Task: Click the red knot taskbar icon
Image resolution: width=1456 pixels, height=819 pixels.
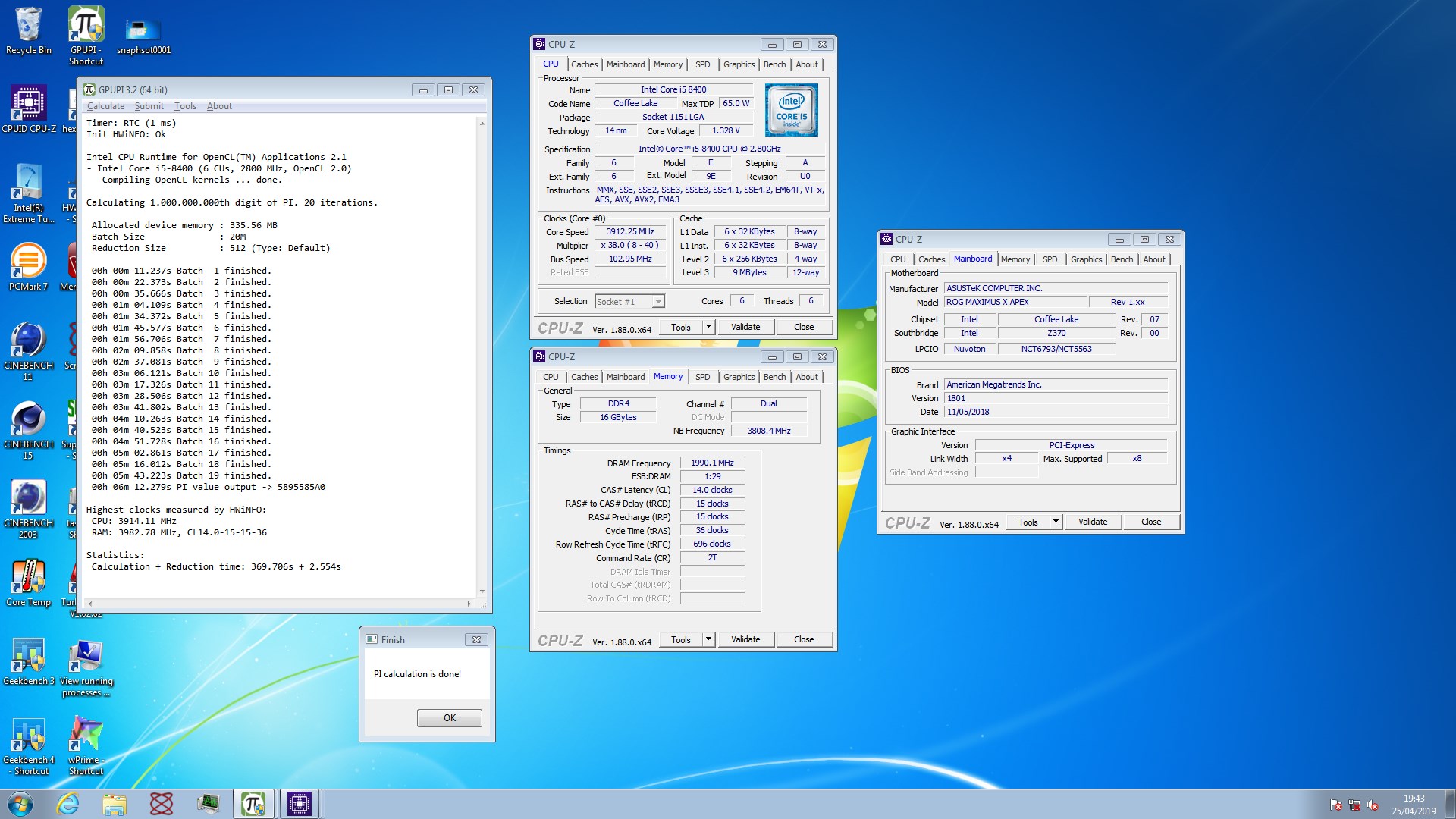Action: (x=161, y=804)
